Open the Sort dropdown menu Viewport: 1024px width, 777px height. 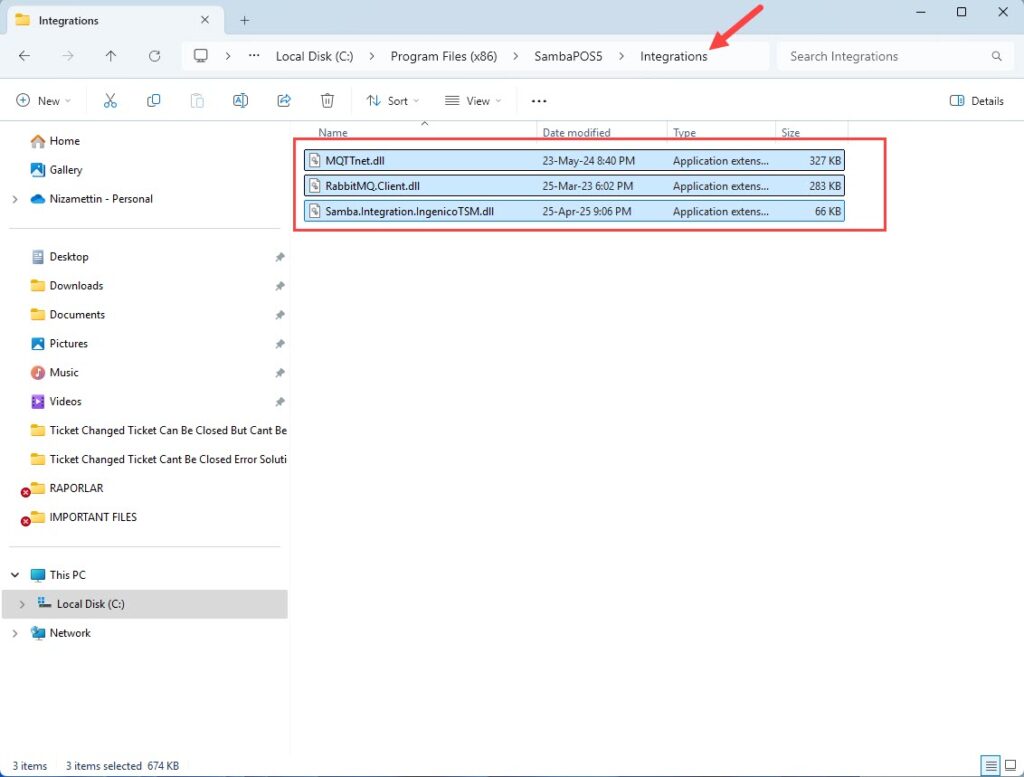tap(392, 101)
